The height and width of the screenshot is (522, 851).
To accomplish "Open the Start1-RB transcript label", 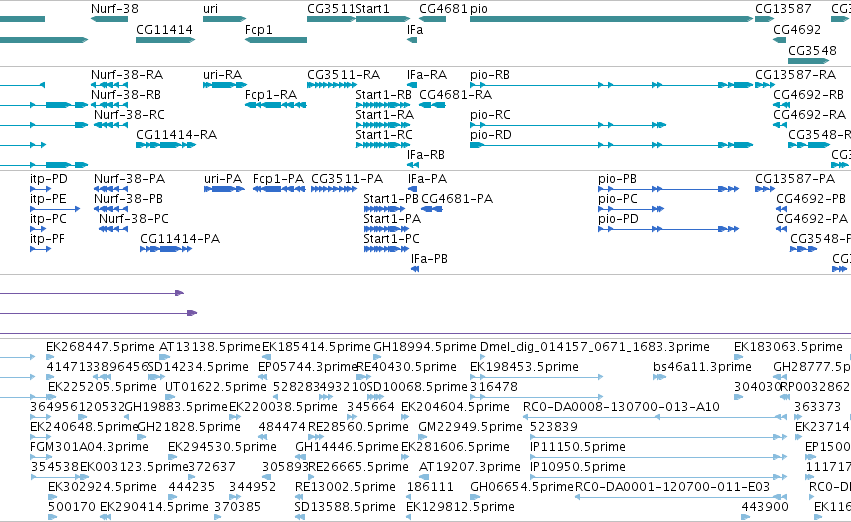I will click(x=383, y=94).
